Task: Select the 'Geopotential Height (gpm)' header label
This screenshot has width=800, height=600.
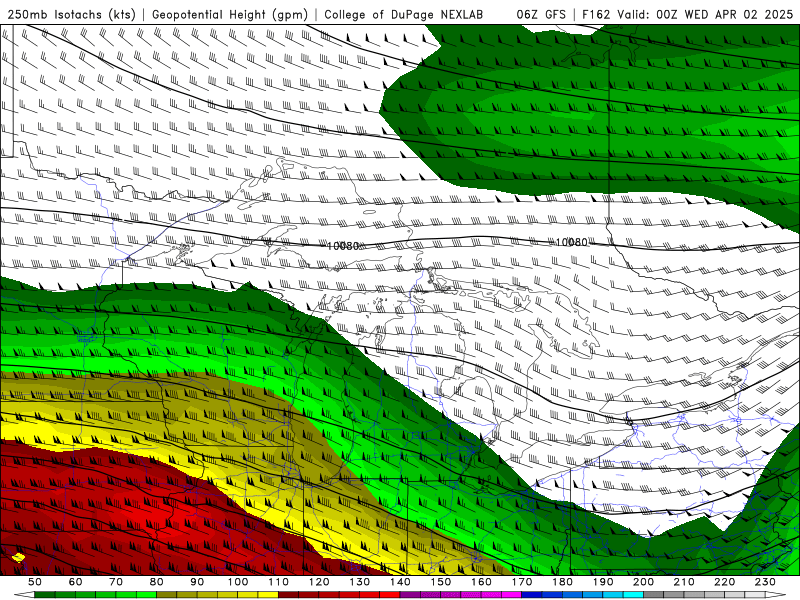Action: (x=230, y=15)
